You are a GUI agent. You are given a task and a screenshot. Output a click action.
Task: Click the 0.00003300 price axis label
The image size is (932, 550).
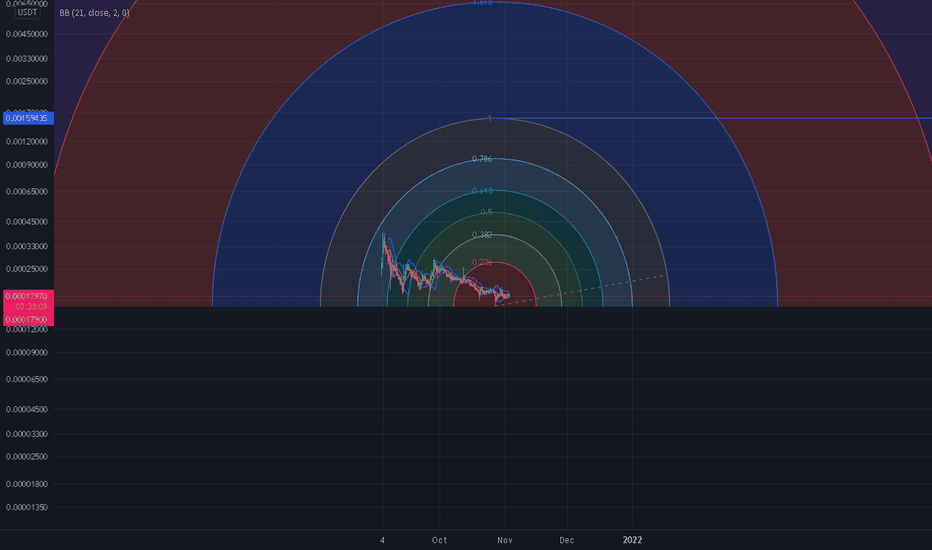[x=27, y=434]
